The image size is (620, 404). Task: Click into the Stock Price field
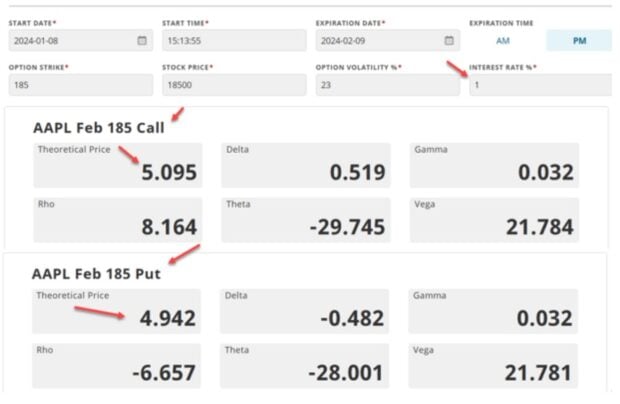tap(233, 85)
